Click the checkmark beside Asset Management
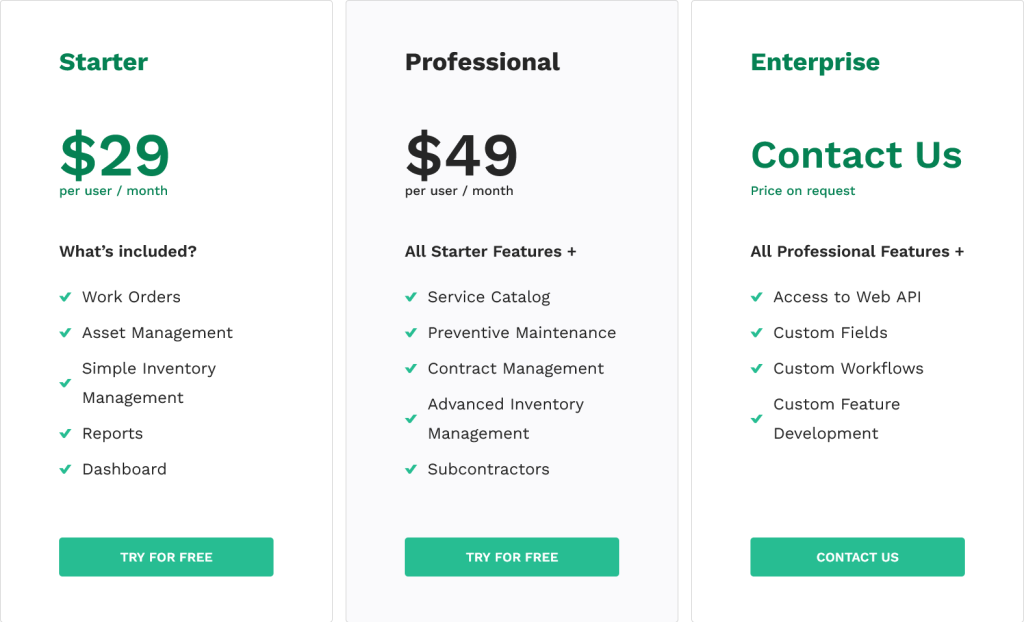This screenshot has width=1024, height=622. click(65, 333)
